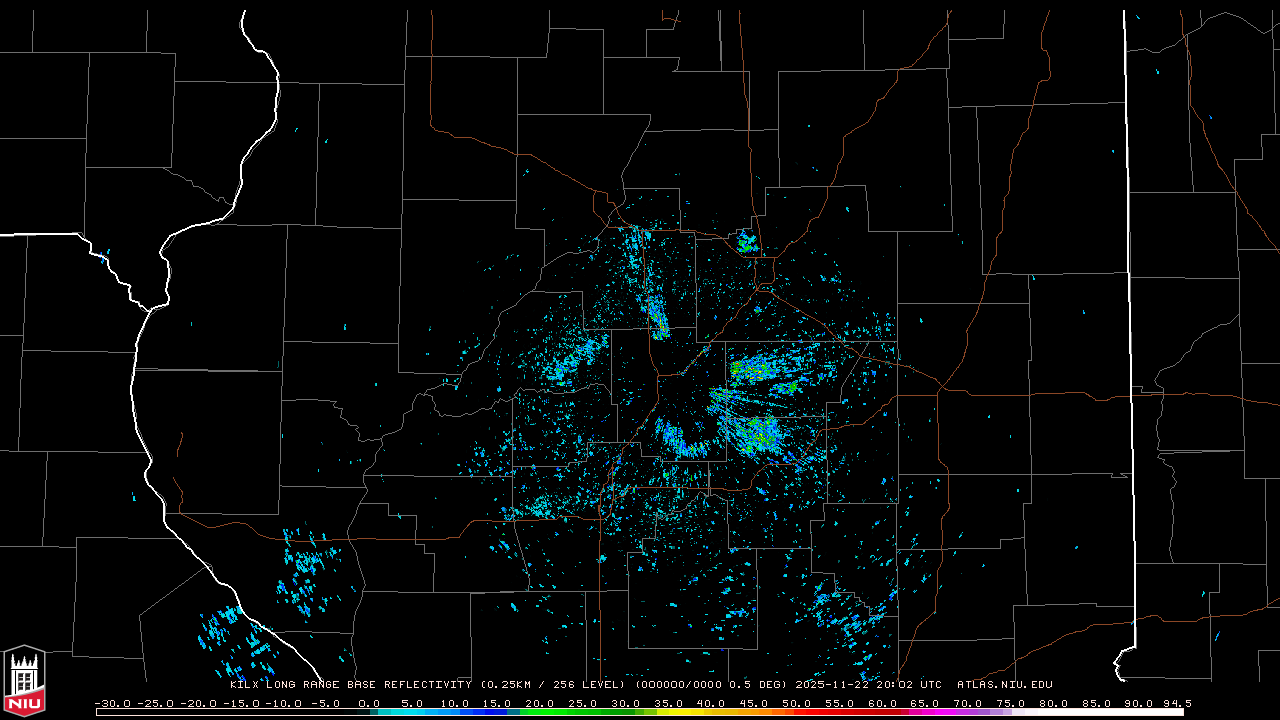Pick the green 25.0 dBZ scale segment
Screen dimensions: 1280x720
coord(582,712)
